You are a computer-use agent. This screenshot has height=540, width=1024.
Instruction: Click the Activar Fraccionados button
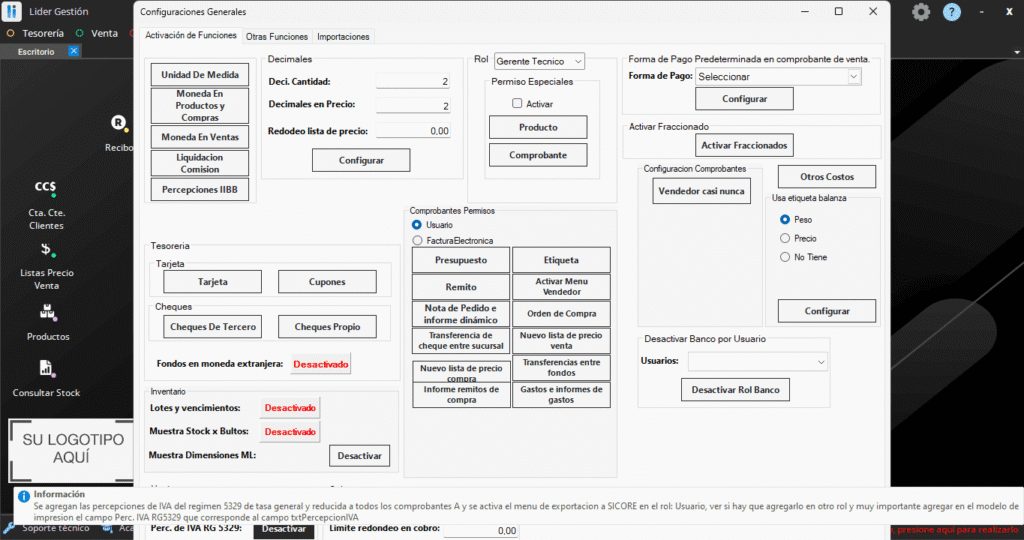click(x=744, y=145)
